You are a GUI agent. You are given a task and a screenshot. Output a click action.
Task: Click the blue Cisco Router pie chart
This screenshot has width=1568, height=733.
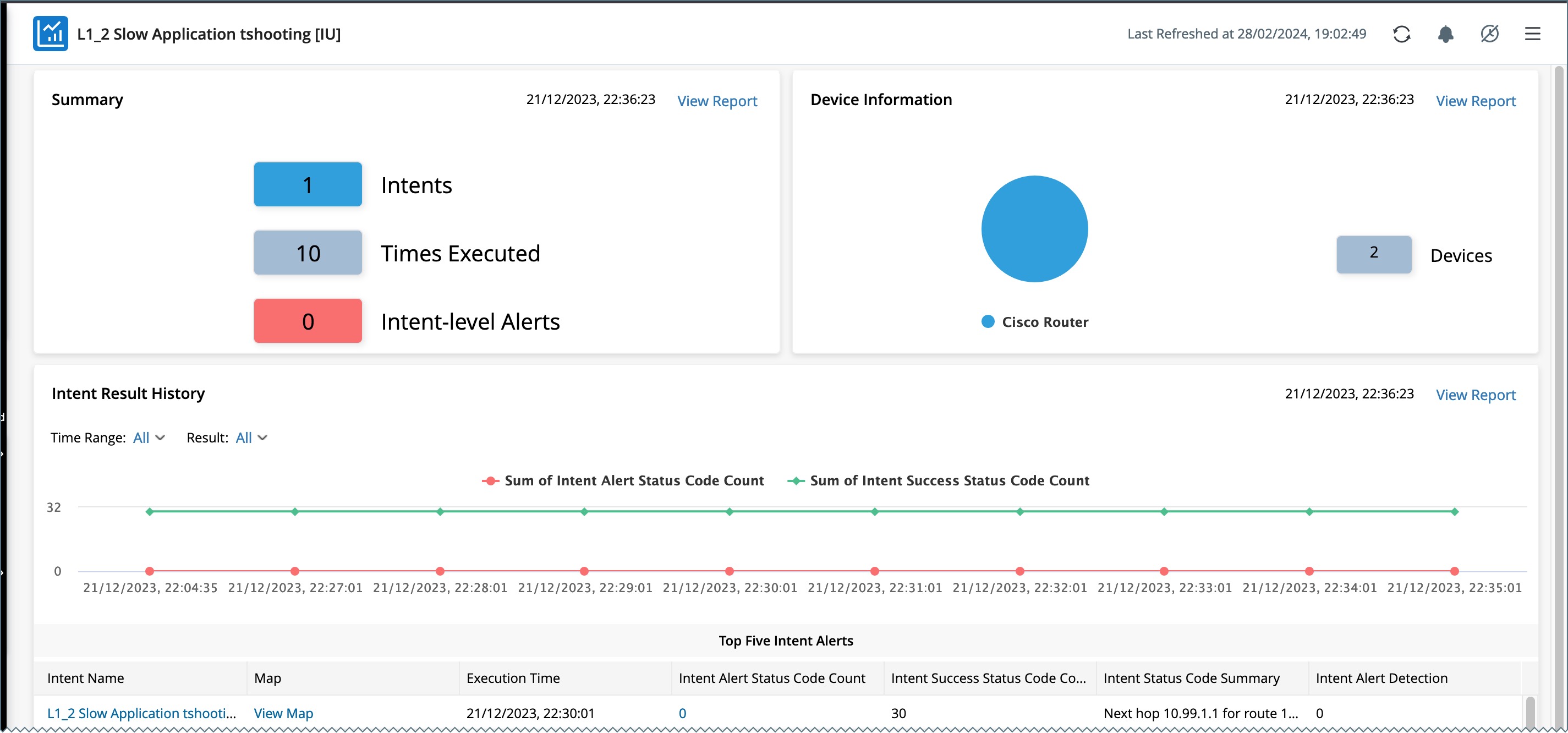pos(1034,229)
